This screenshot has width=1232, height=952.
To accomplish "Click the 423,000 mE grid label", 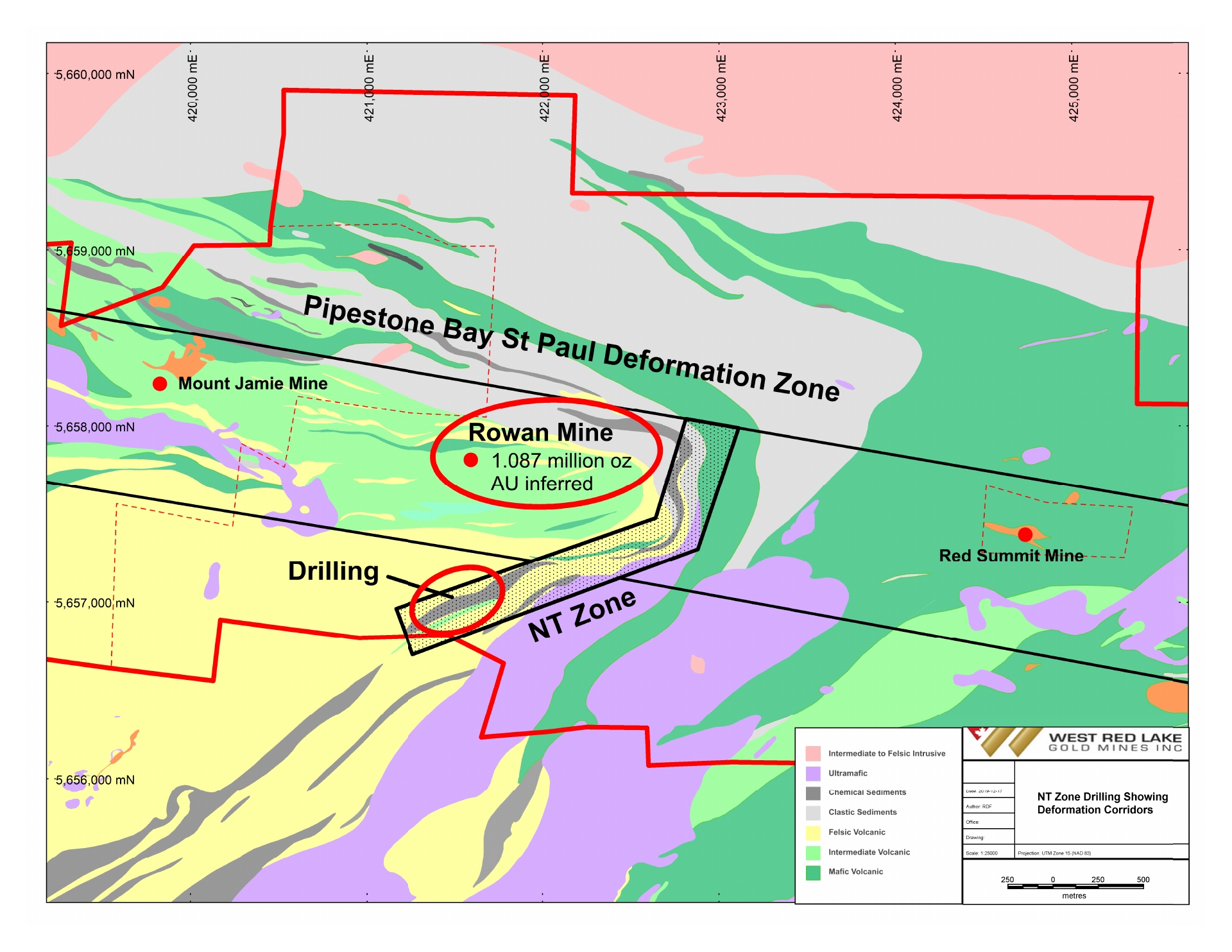I will [x=721, y=89].
